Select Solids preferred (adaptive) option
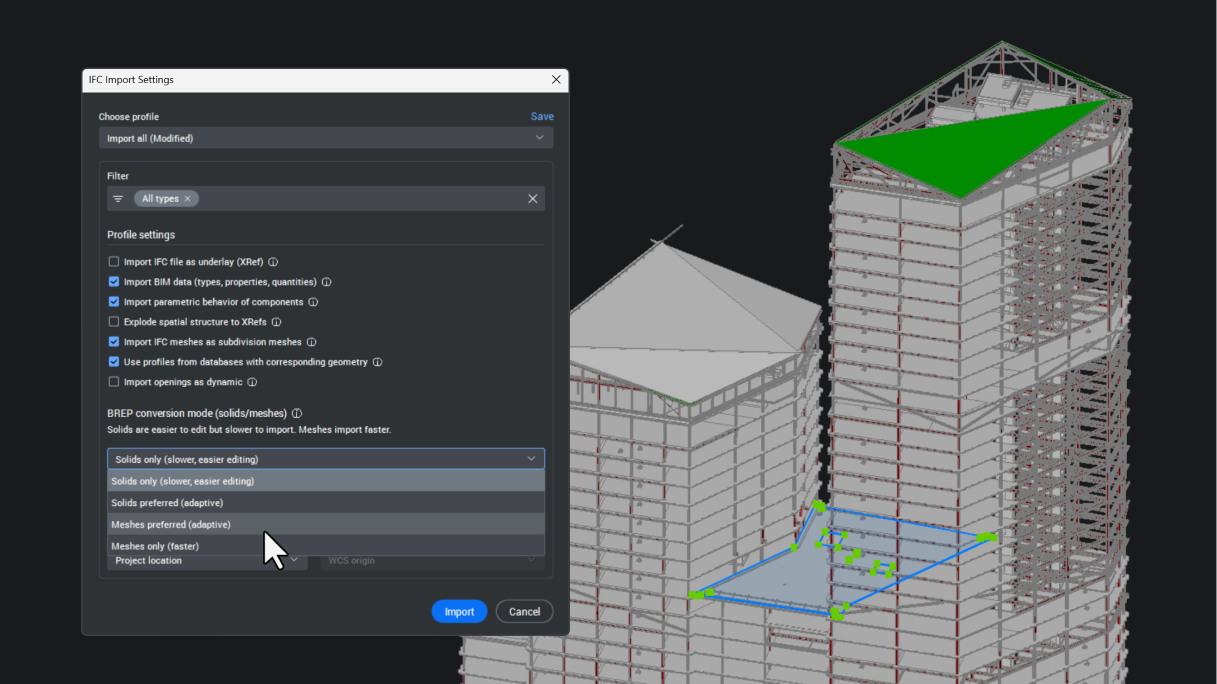 coord(326,503)
